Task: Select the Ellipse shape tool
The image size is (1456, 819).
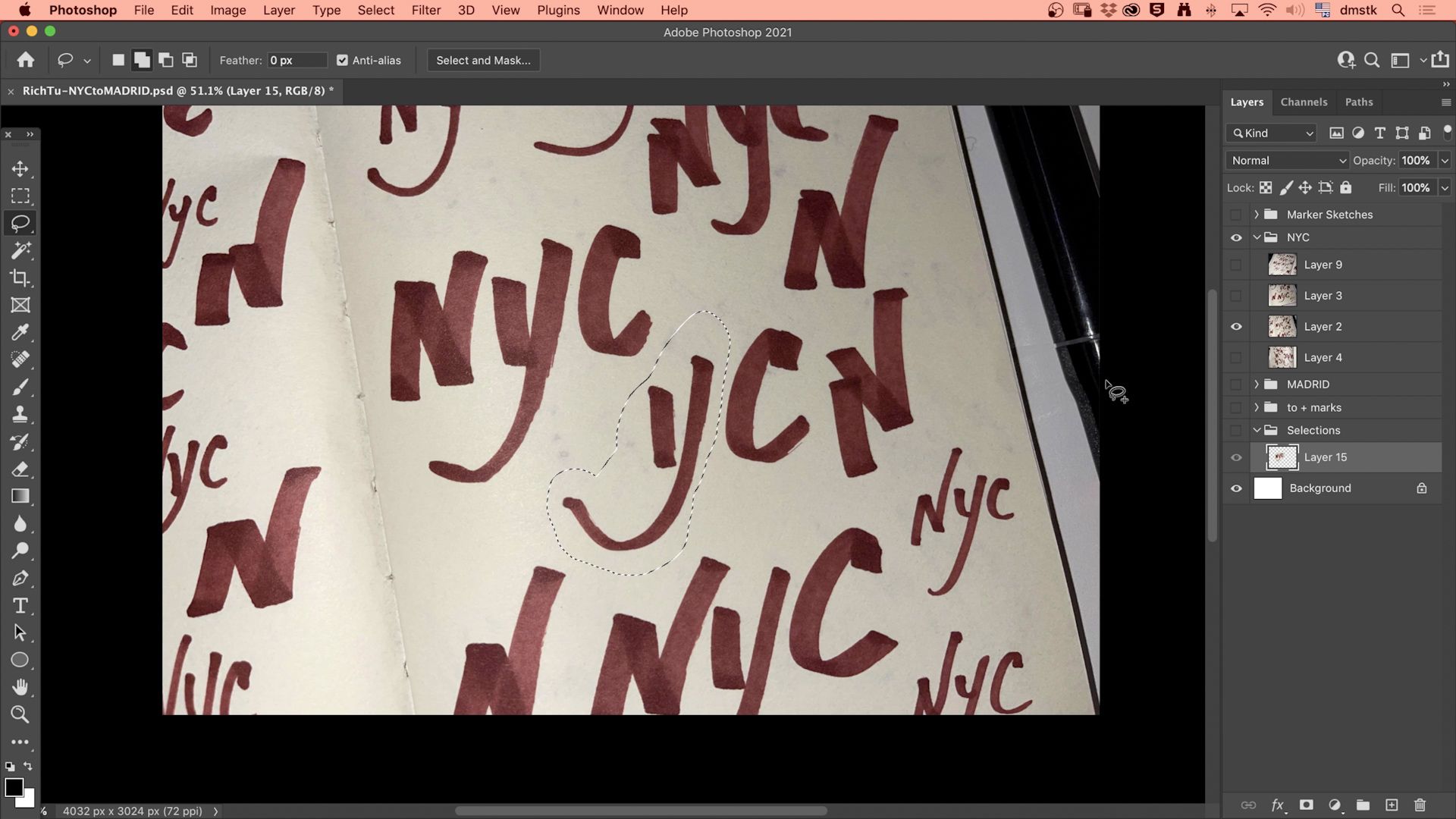Action: pos(20,660)
